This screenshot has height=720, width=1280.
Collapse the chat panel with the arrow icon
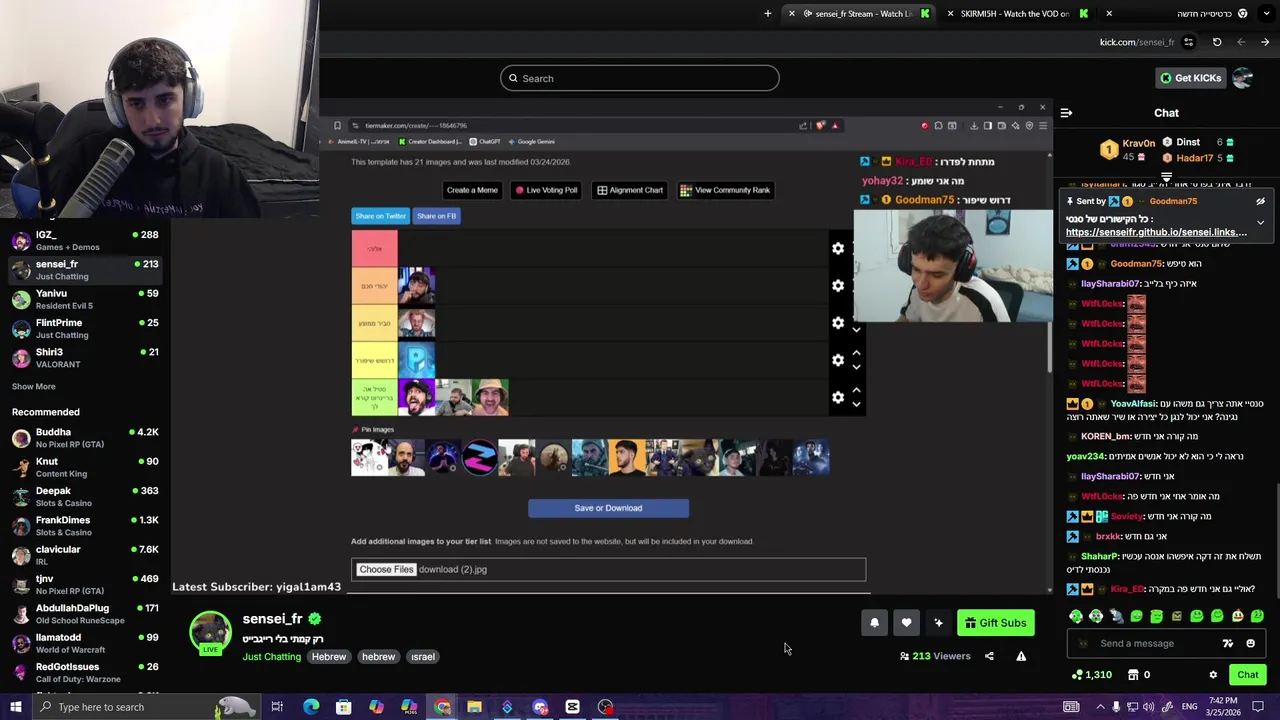[1066, 113]
